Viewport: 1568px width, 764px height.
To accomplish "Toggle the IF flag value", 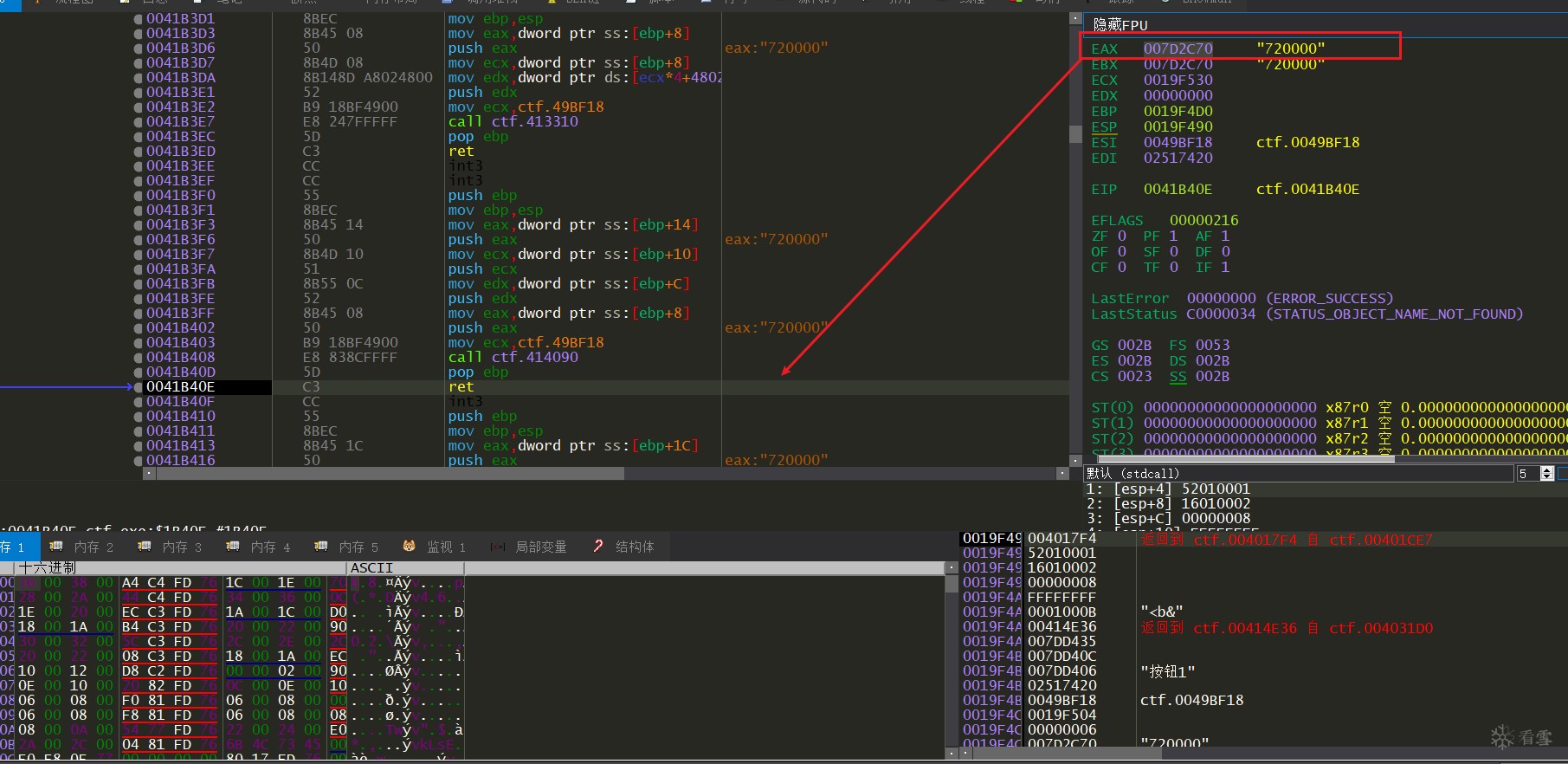I will 1225,267.
